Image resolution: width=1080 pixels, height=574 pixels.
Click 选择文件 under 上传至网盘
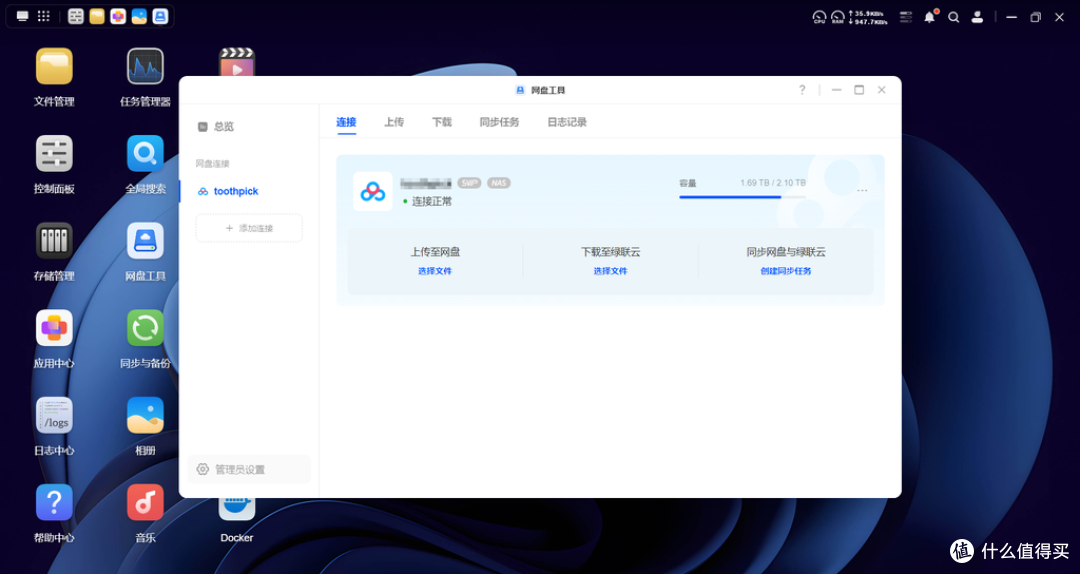coord(435,271)
